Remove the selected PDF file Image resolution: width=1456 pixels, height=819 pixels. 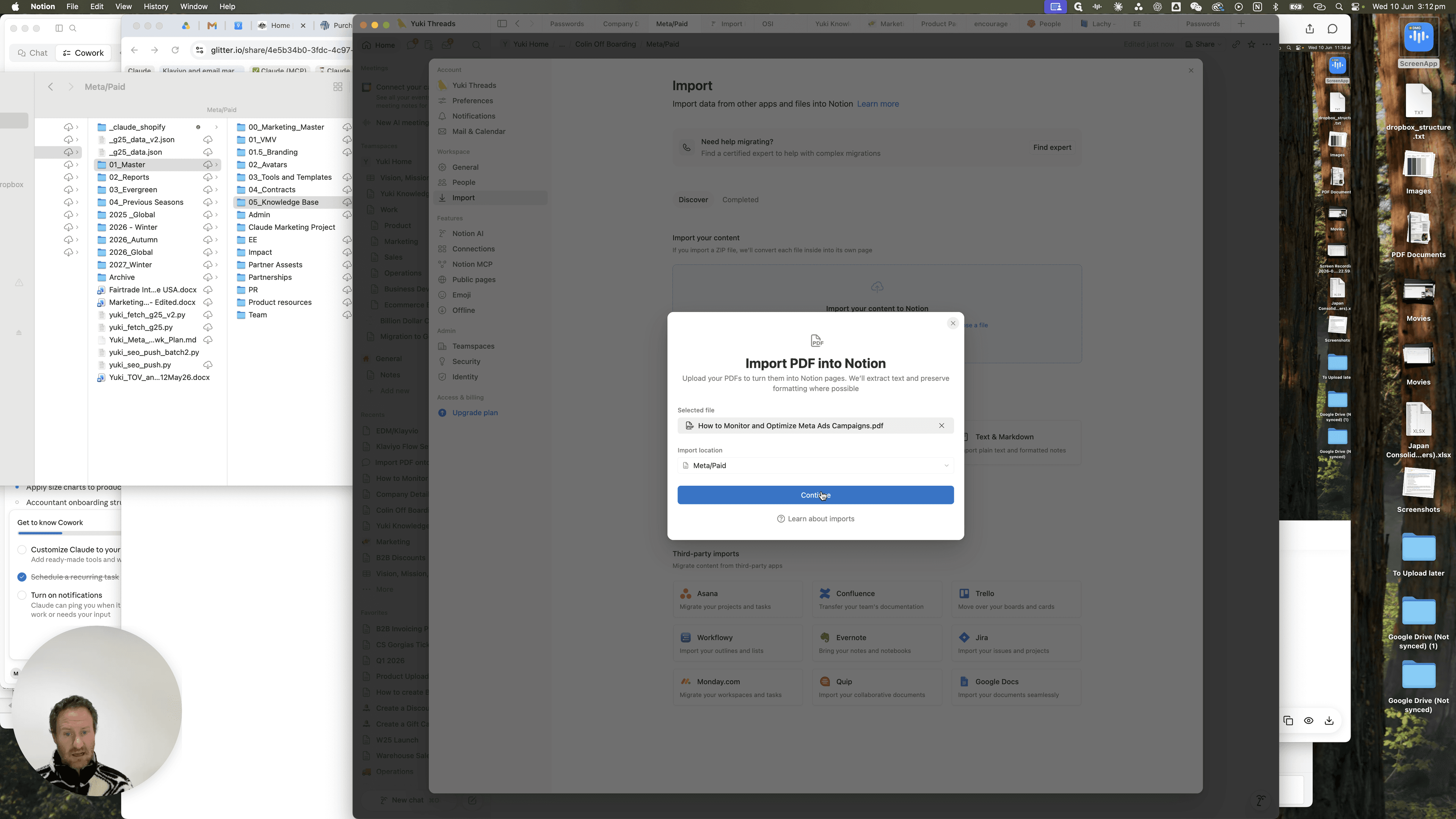941,425
